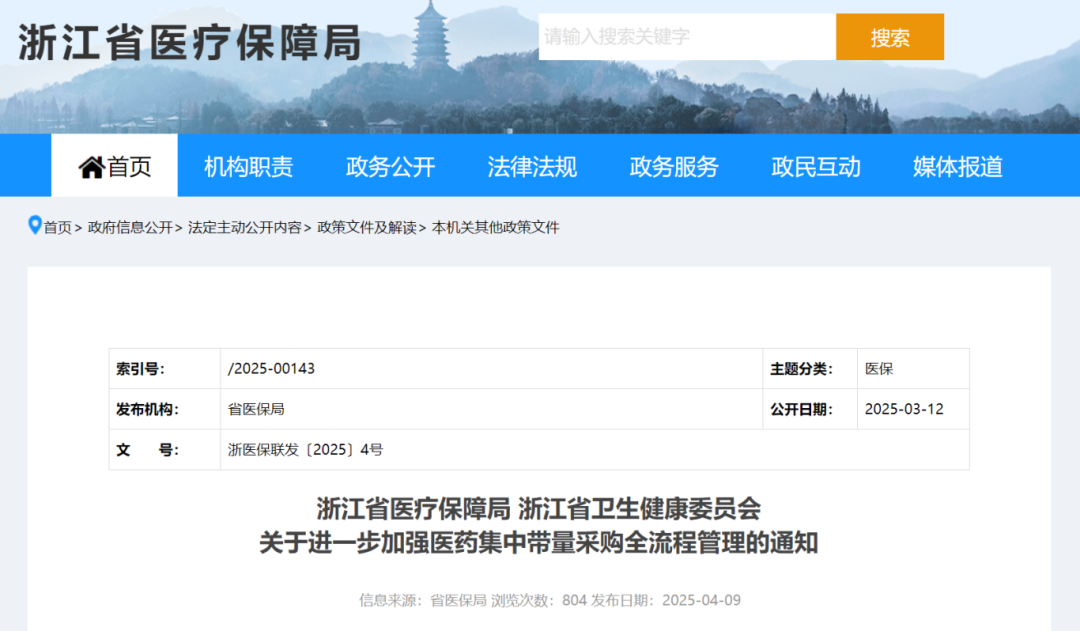1080x631 pixels.
Task: Open the 政民互动 navigation tab
Action: [816, 167]
